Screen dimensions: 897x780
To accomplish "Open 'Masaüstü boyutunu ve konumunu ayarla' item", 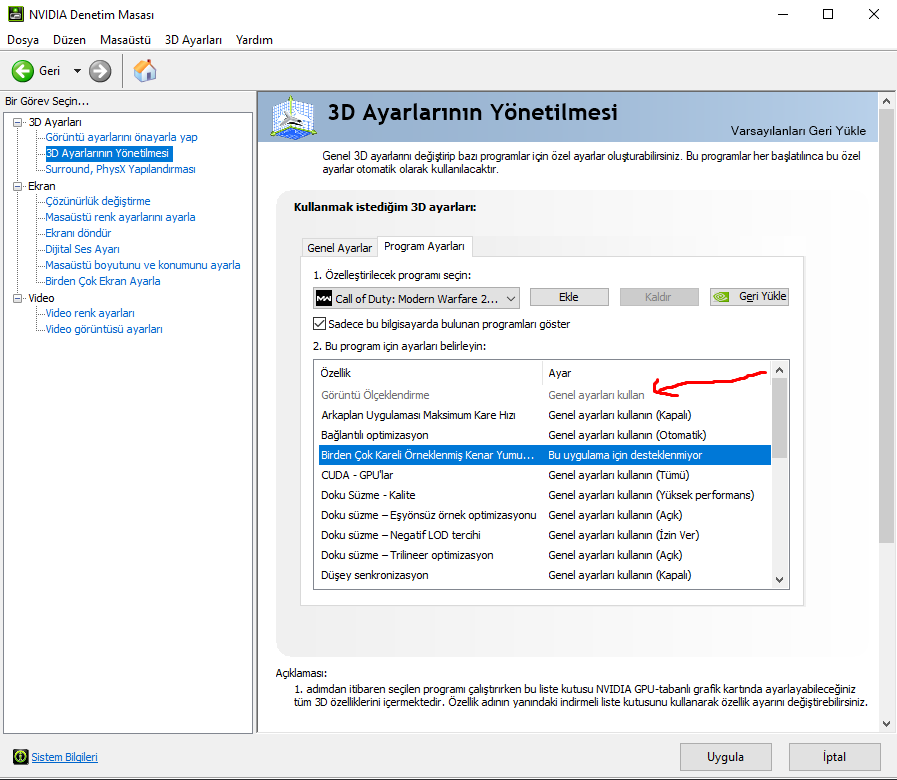I will 142,266.
